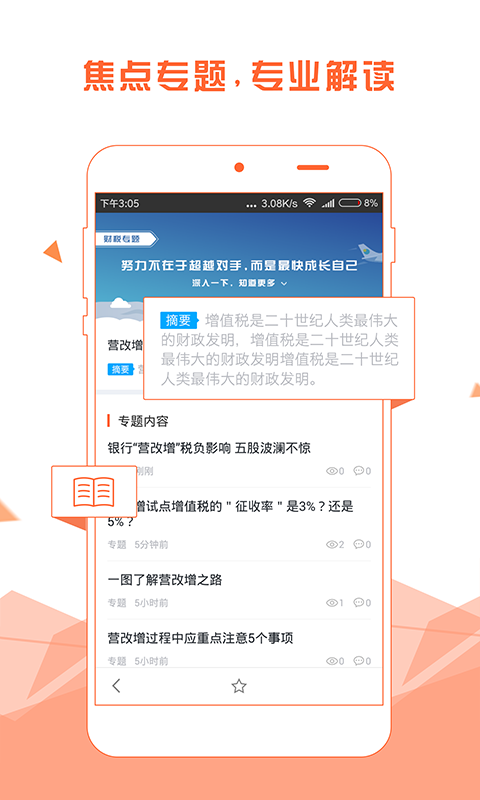The width and height of the screenshot is (480, 800).
Task: Tap the view count eye icon on the 银行营改增 article
Action: coord(332,471)
